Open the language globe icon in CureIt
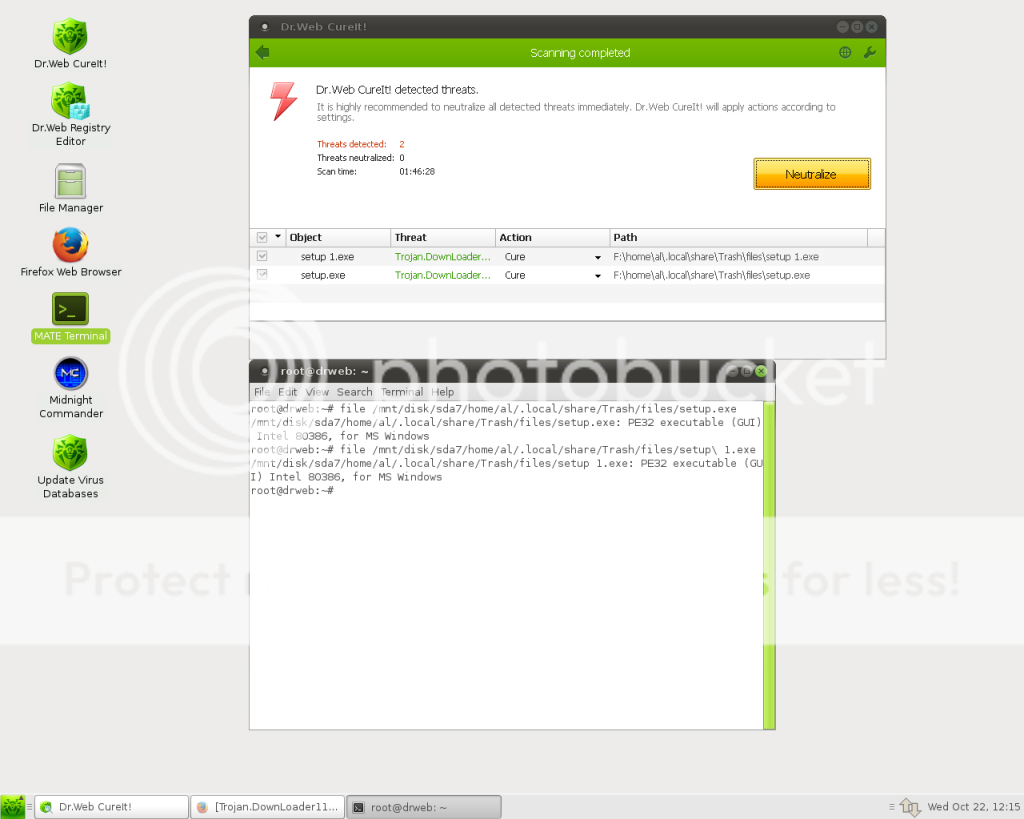1024x819 pixels. (844, 52)
